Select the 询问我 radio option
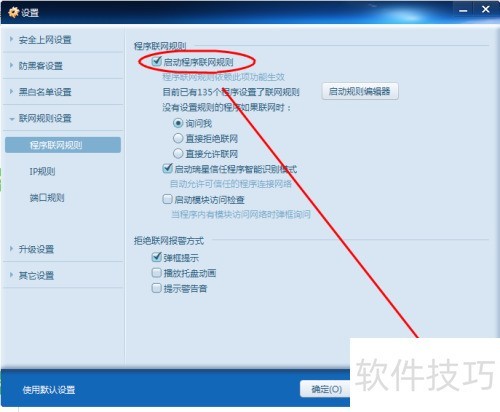 178,123
